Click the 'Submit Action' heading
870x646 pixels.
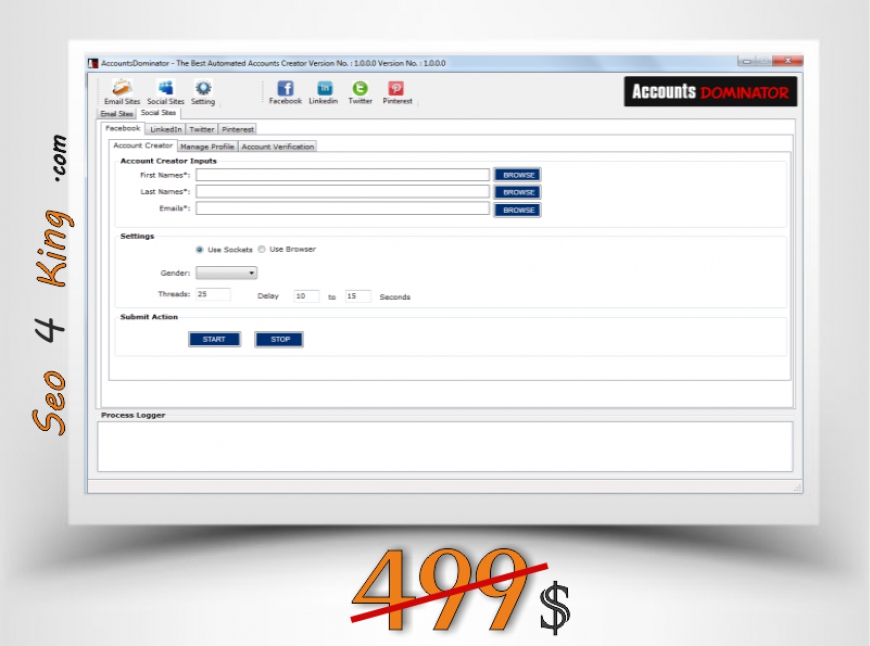pos(149,317)
